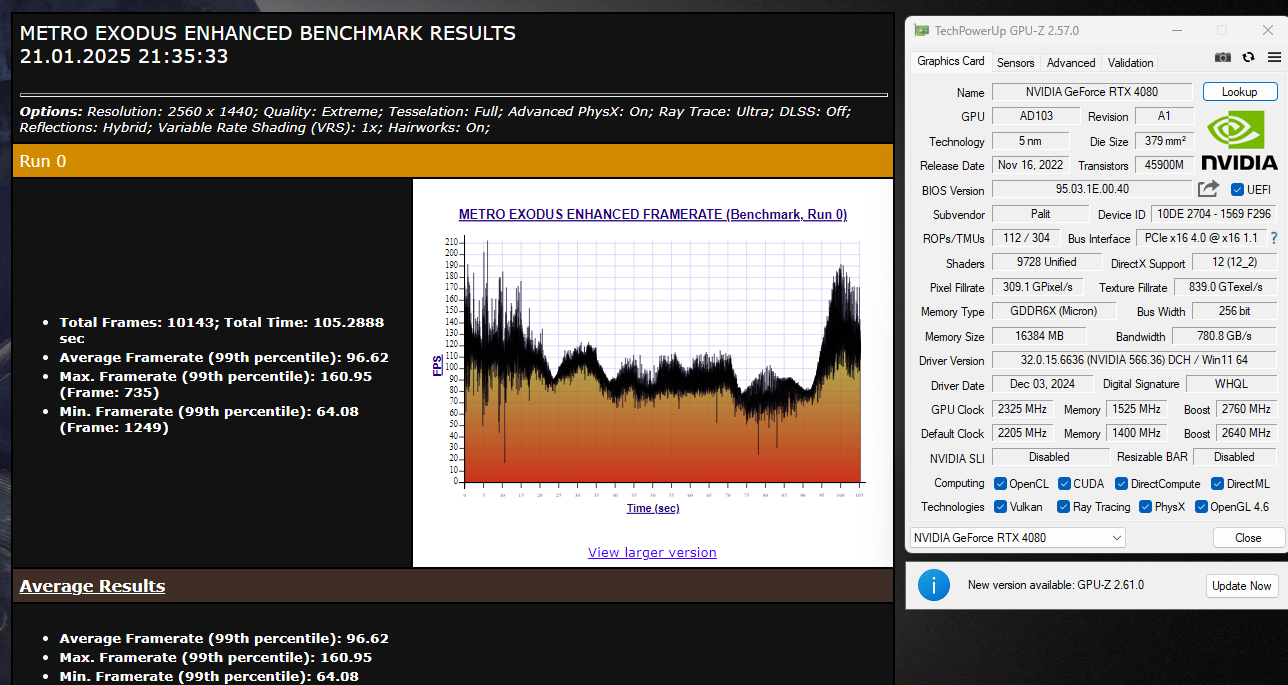1288x685 pixels.
Task: Click the Average Results heading
Action: (x=92, y=586)
